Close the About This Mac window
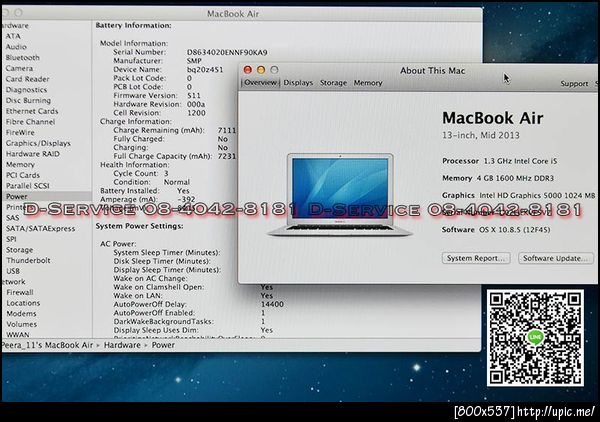 [x=248, y=70]
